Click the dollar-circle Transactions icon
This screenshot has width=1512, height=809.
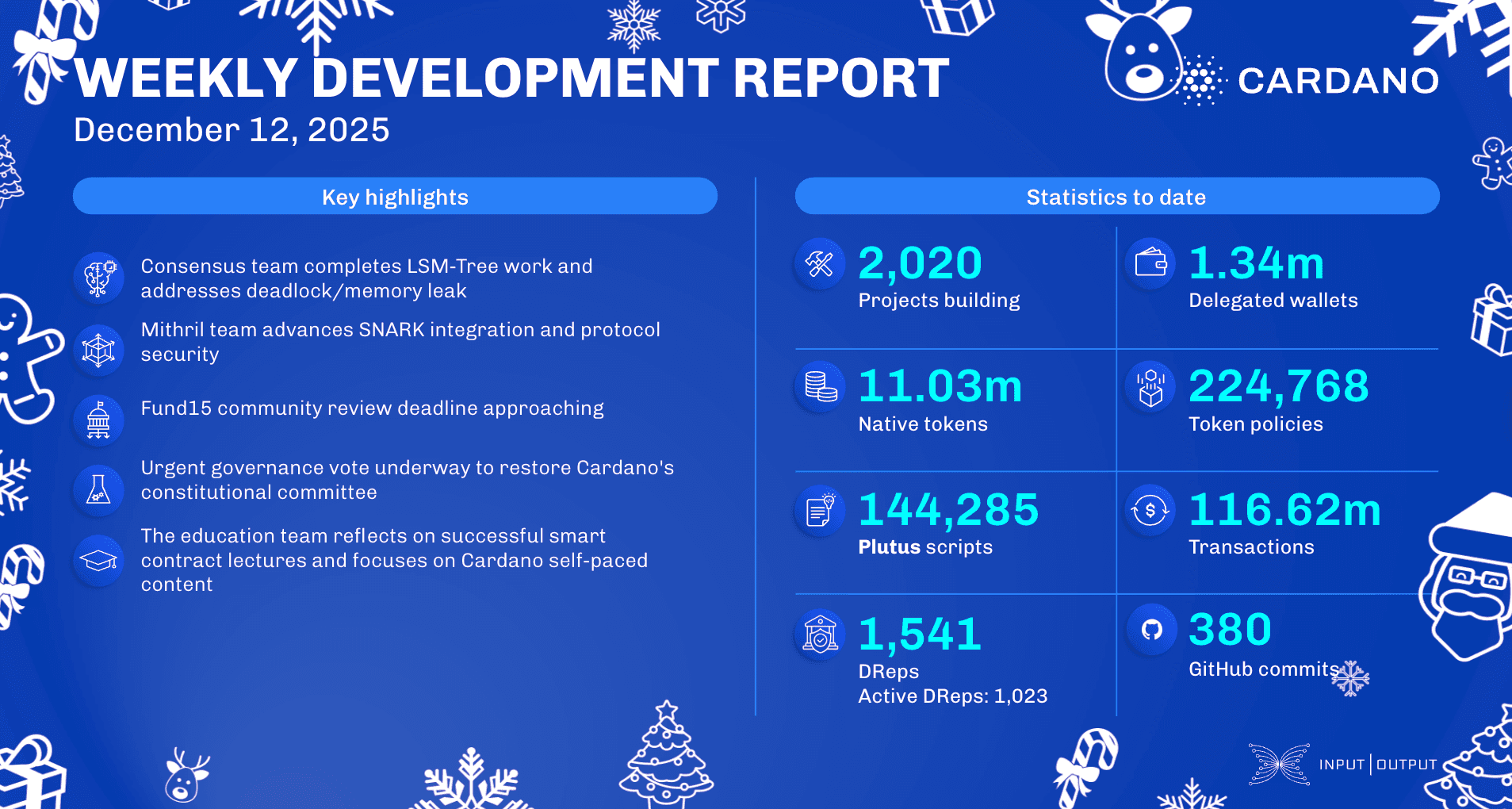1150,512
